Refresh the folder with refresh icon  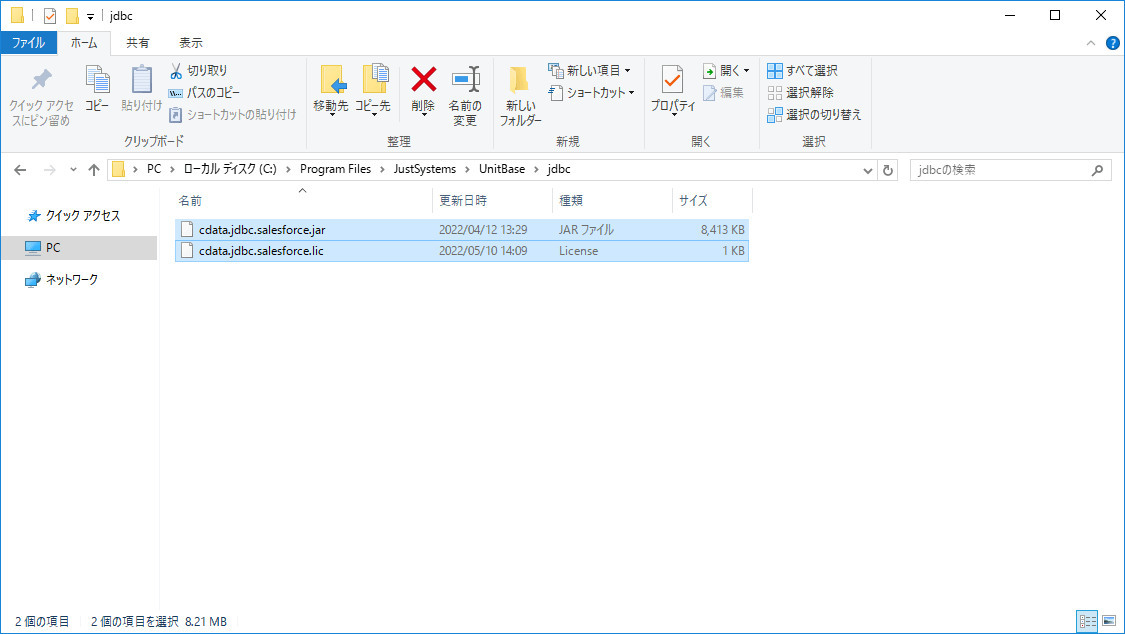coord(888,169)
